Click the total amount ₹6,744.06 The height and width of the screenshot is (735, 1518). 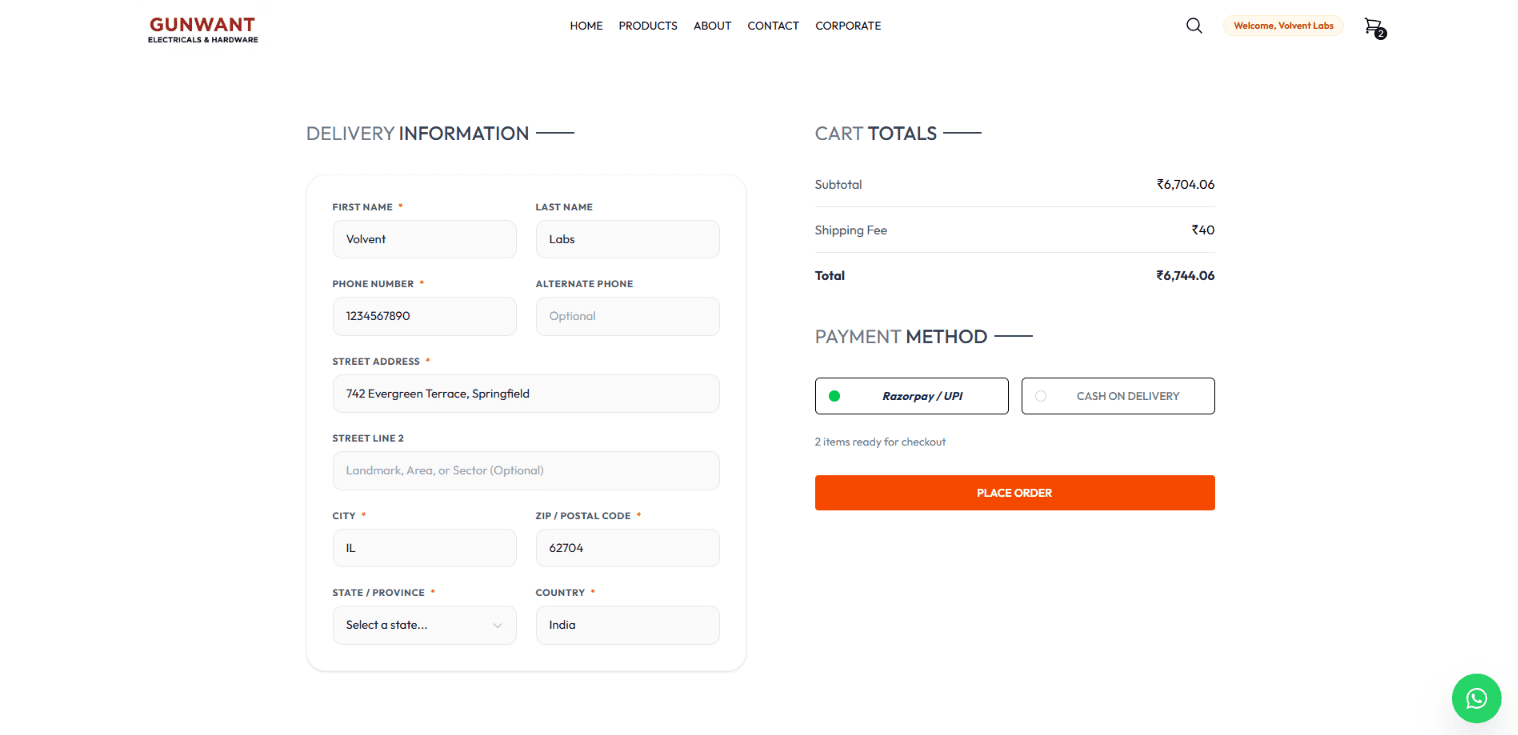[x=1185, y=275]
